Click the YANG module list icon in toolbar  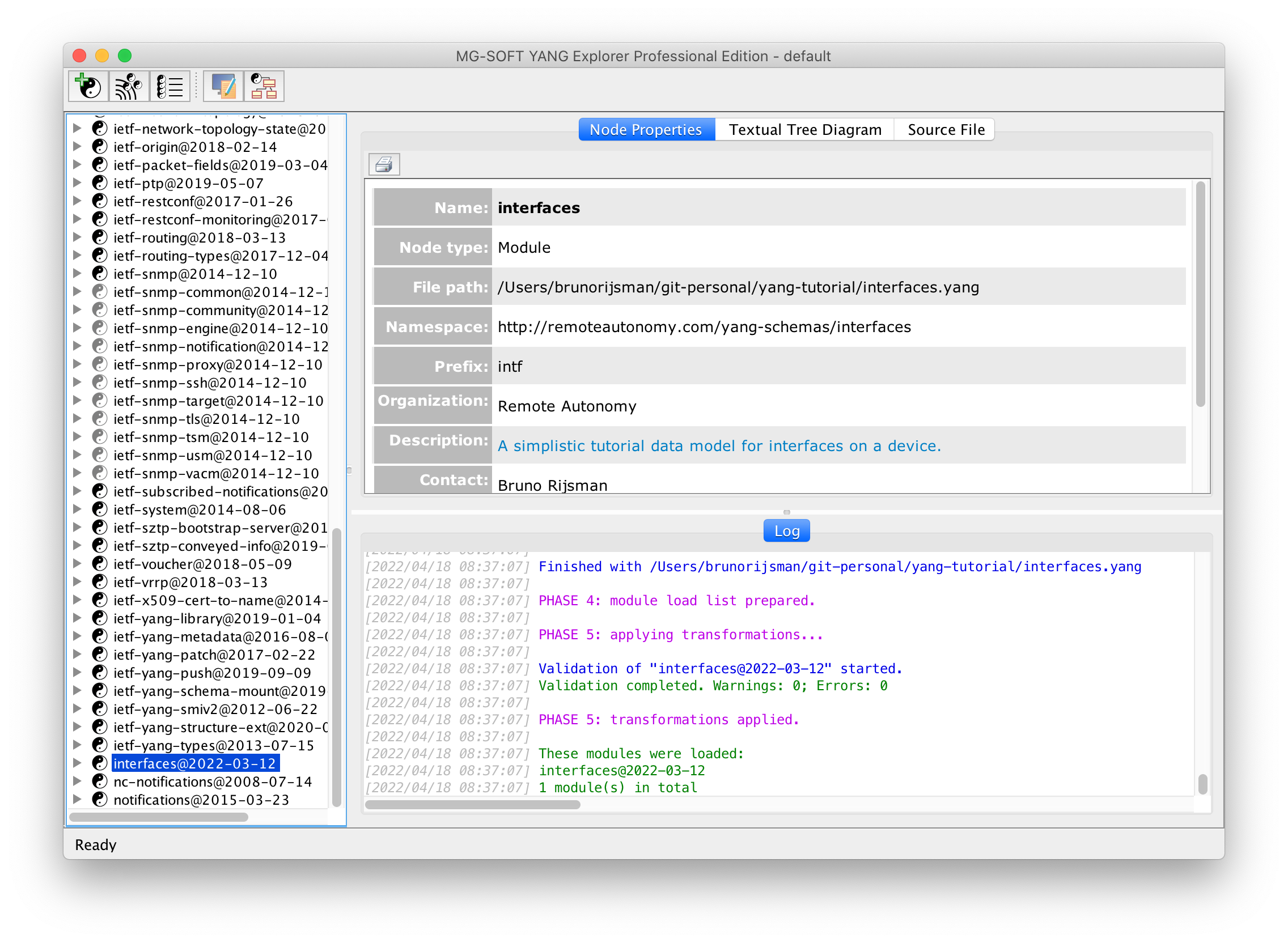point(170,87)
